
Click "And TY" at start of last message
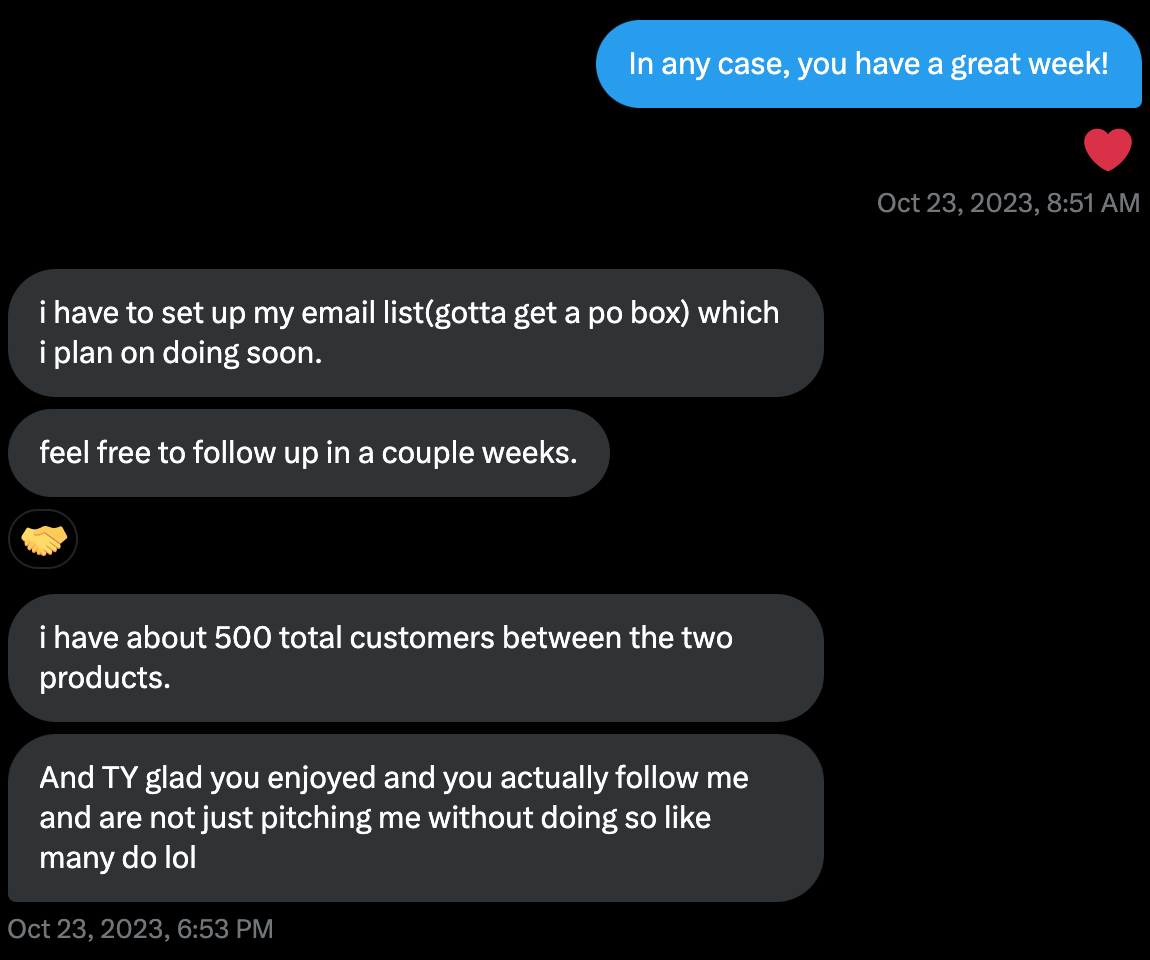[82, 778]
